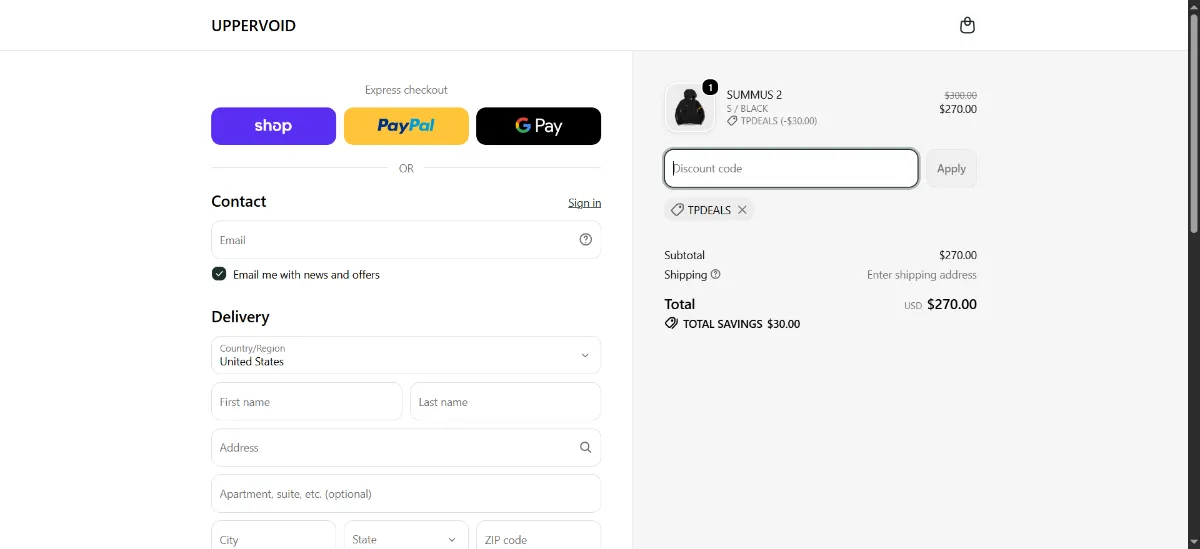The image size is (1200, 549).
Task: Focus the Apartment, suite field
Action: 406,494
